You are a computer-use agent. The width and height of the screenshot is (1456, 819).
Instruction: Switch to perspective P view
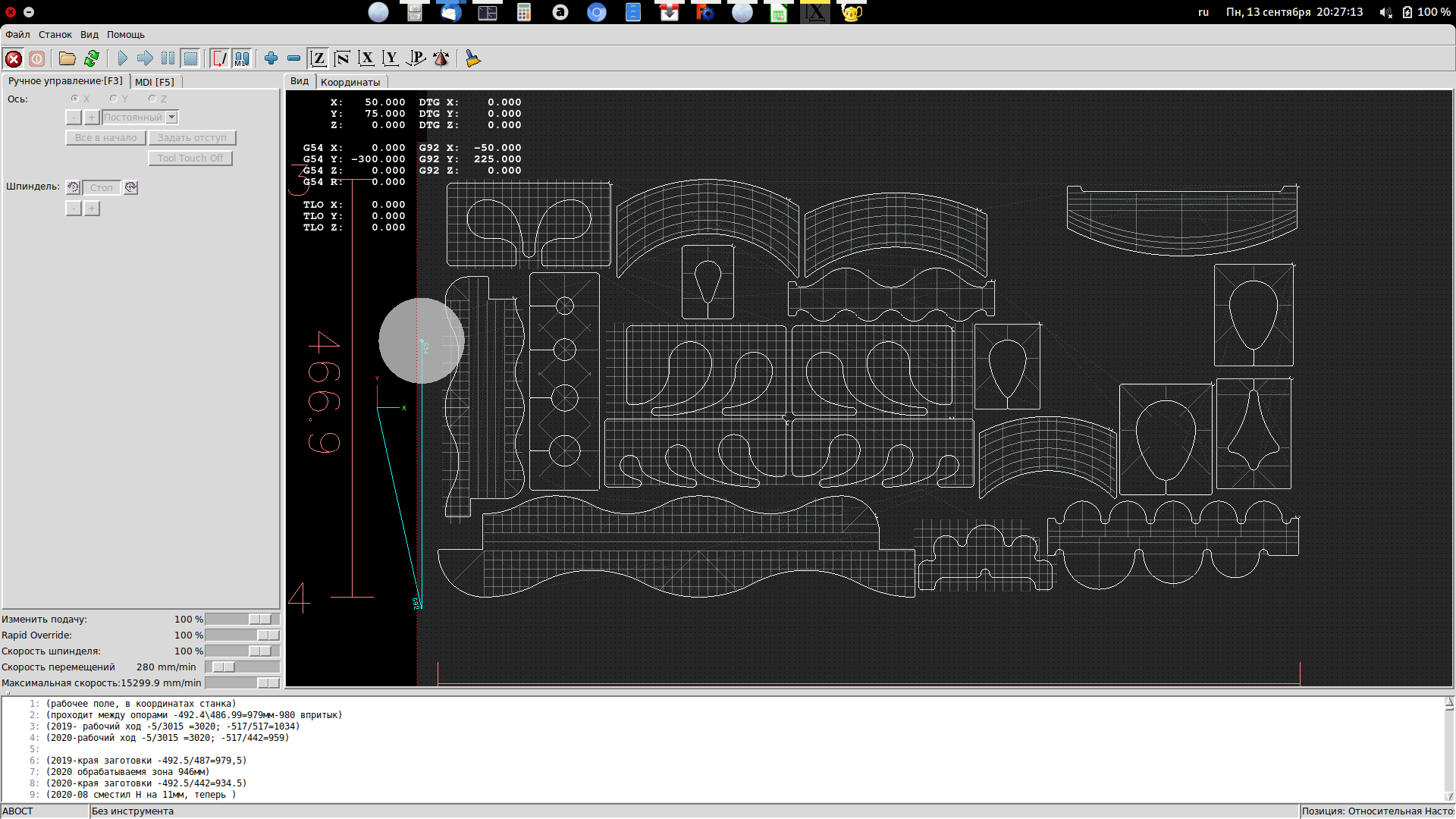pos(416,58)
